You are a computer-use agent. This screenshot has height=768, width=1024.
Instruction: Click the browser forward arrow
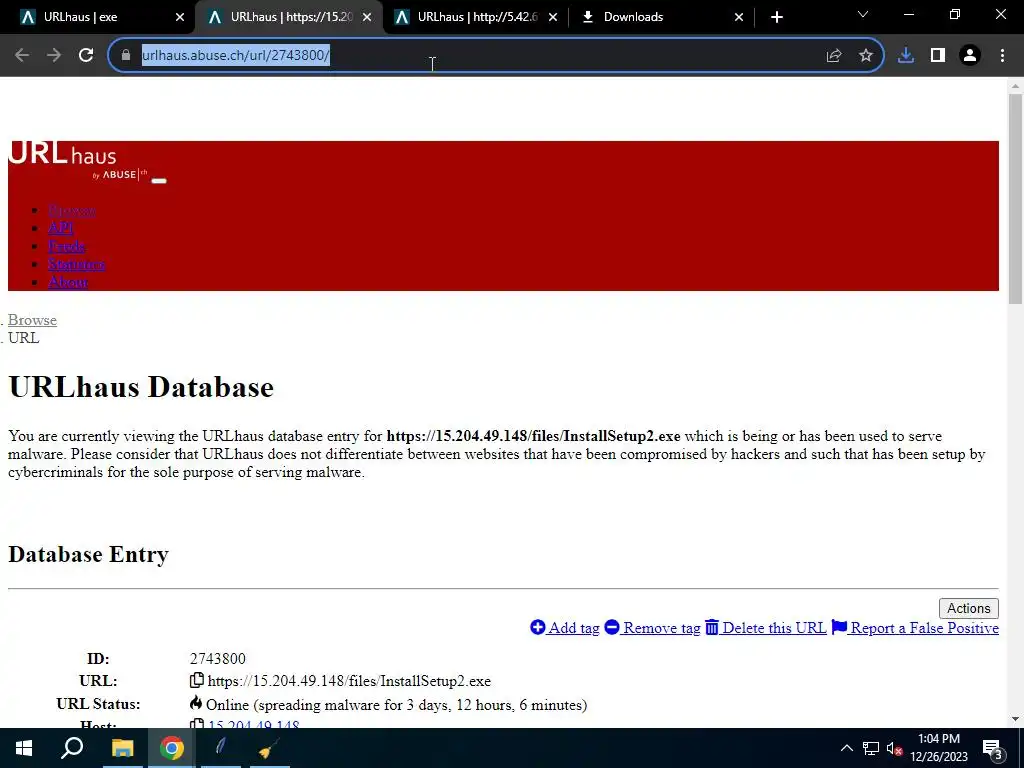(x=54, y=56)
